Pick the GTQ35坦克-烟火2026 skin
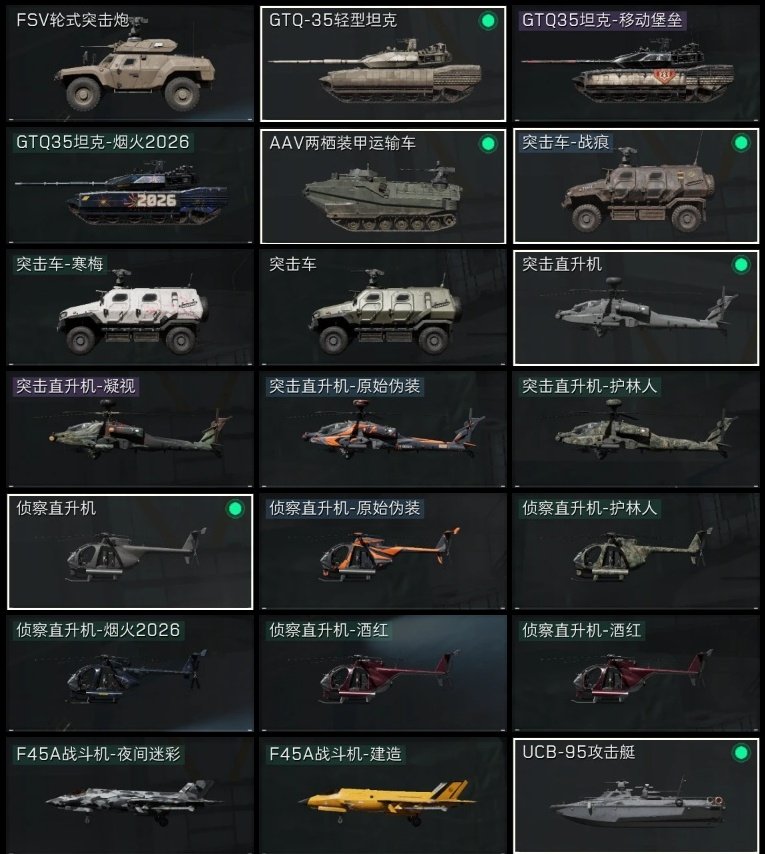The width and height of the screenshot is (765, 854). 130,185
